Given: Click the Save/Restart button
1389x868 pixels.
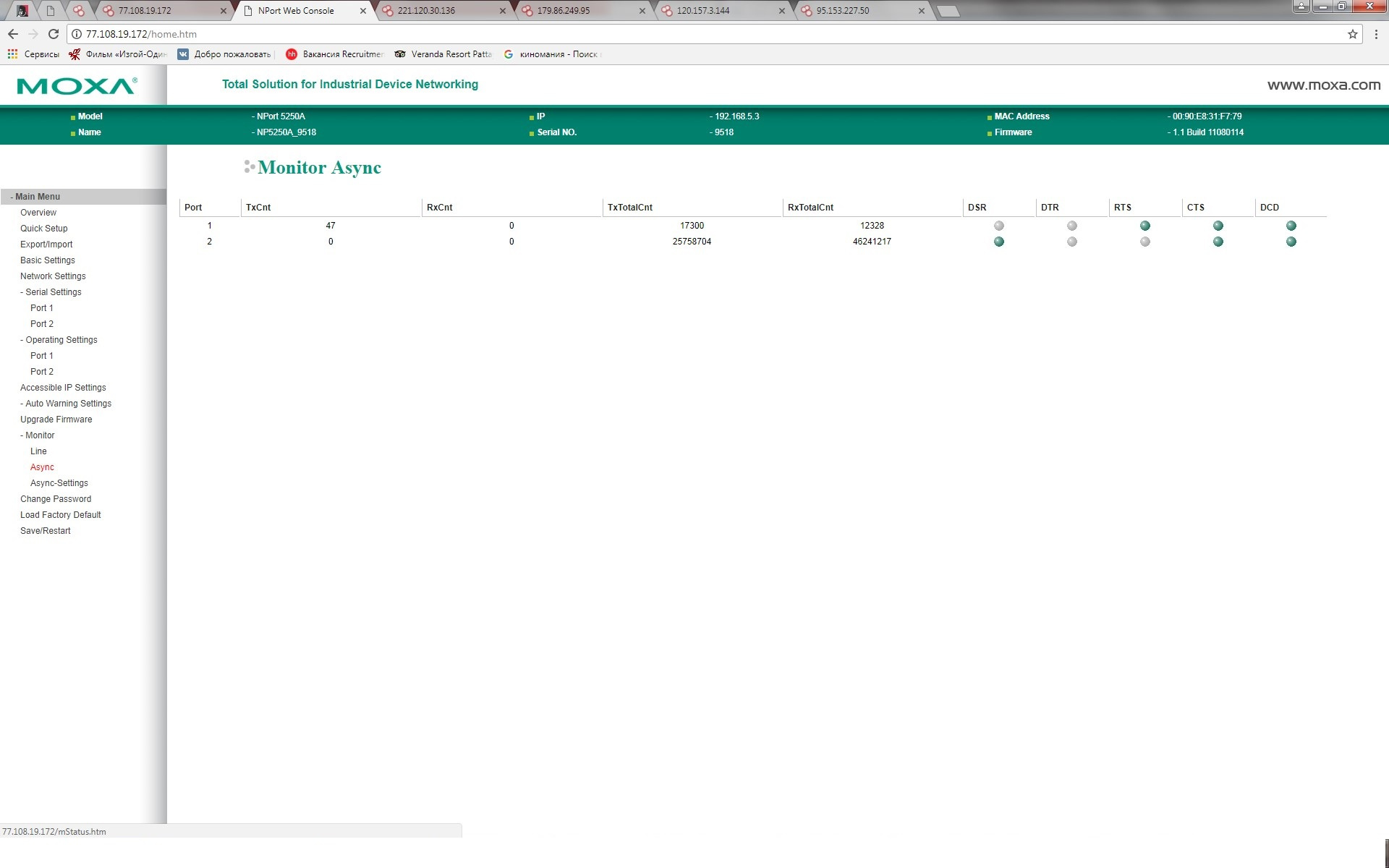Looking at the screenshot, I should (x=45, y=530).
